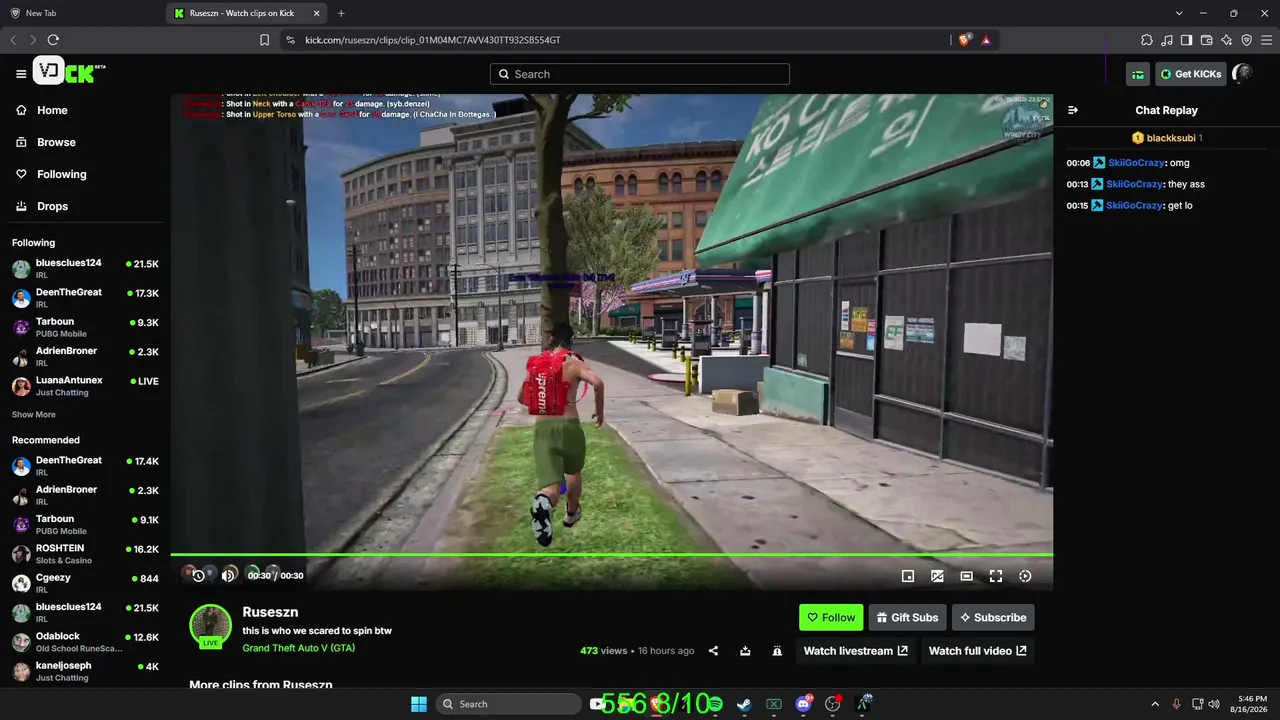The width and height of the screenshot is (1280, 720).
Task: Open the Grand Theft Auto V (GTA) category
Action: point(298,648)
